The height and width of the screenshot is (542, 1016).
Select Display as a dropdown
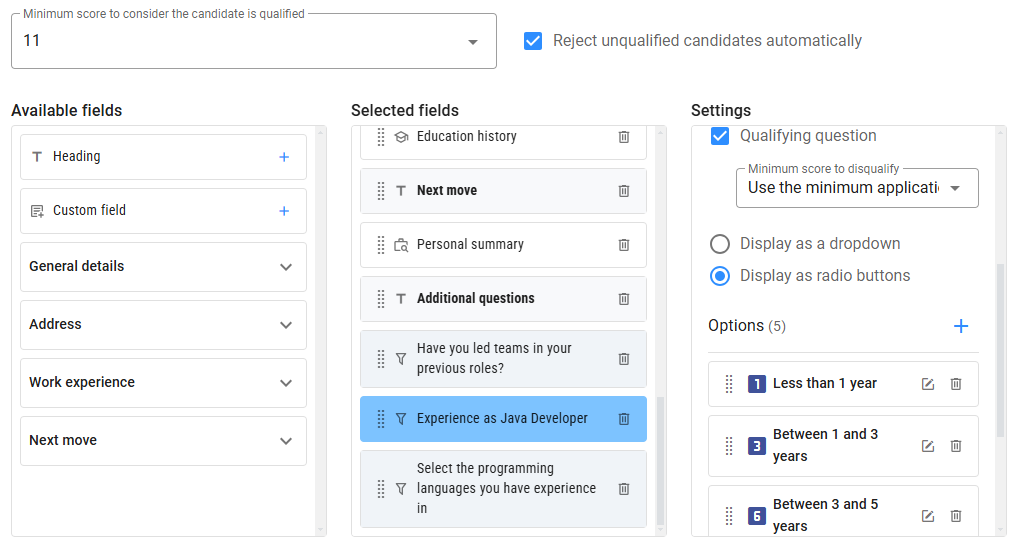pos(720,244)
